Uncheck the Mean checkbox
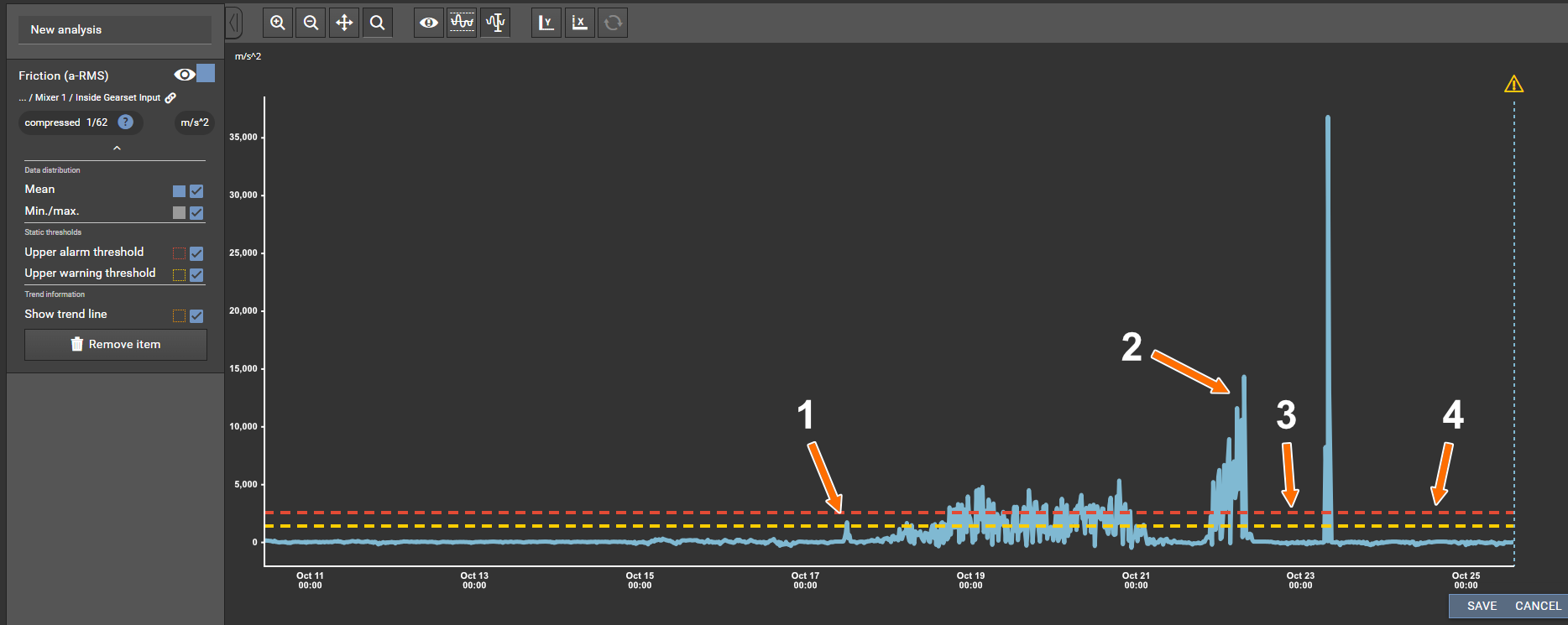Image resolution: width=1568 pixels, height=625 pixels. (196, 191)
